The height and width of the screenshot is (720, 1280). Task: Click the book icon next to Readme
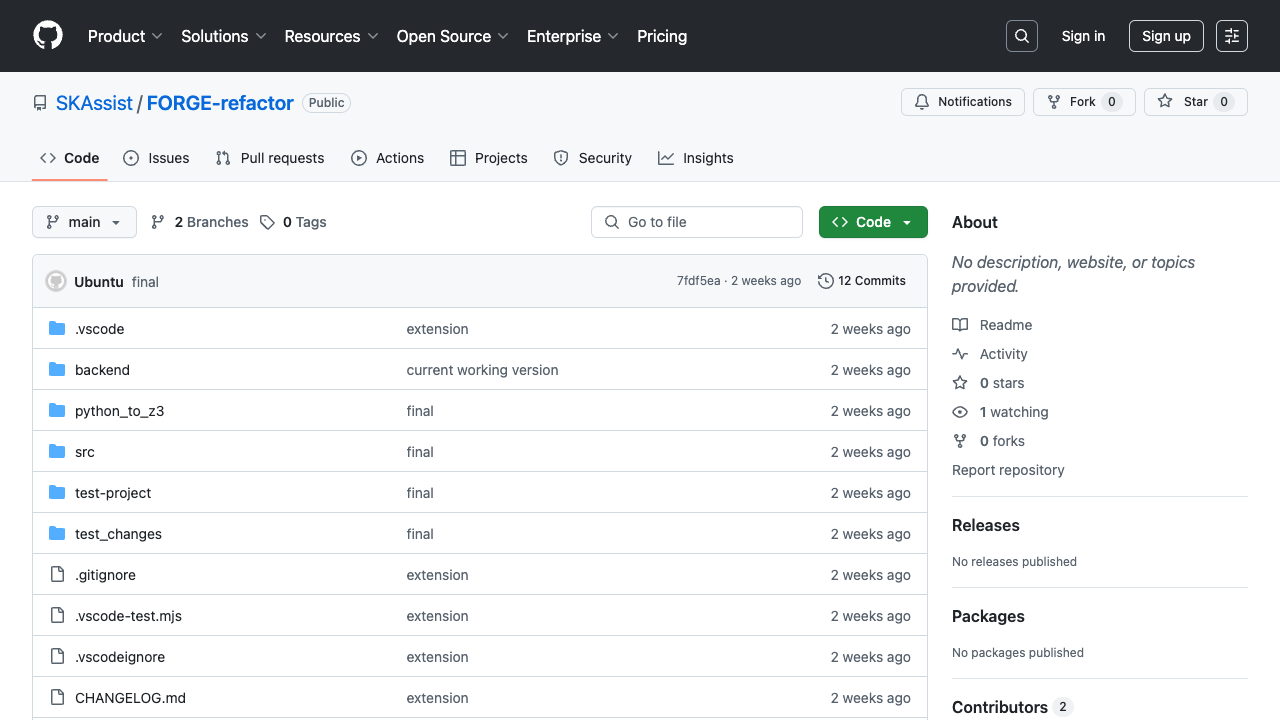click(960, 325)
